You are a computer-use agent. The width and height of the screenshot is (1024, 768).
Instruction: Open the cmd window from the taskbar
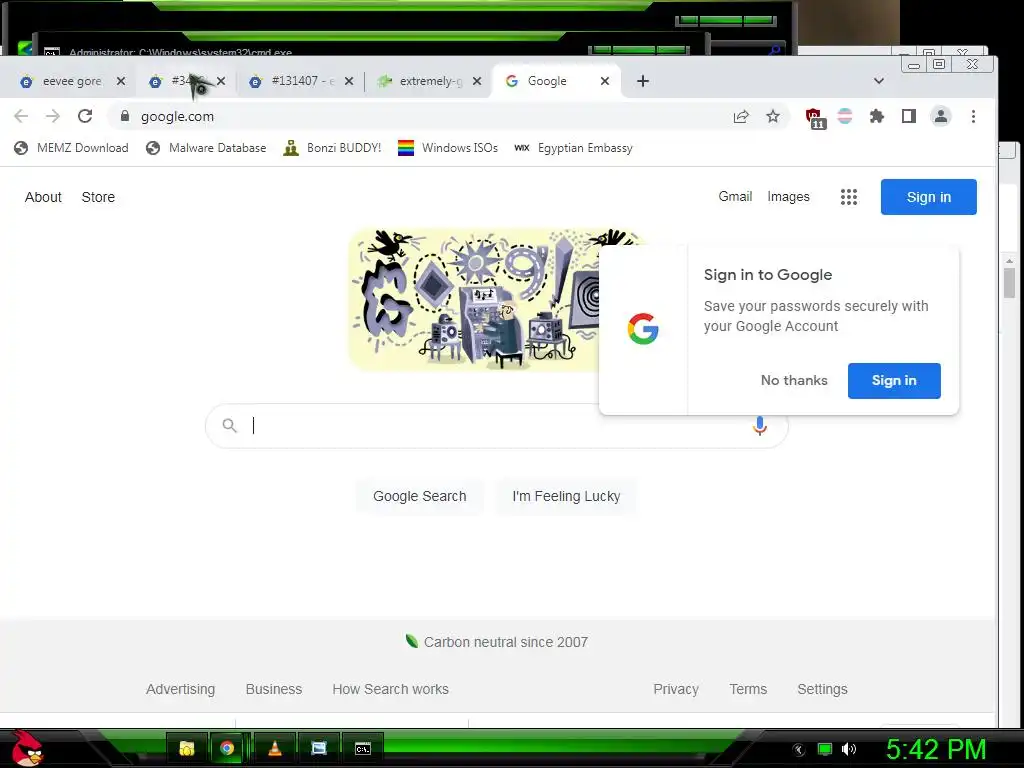pos(362,748)
